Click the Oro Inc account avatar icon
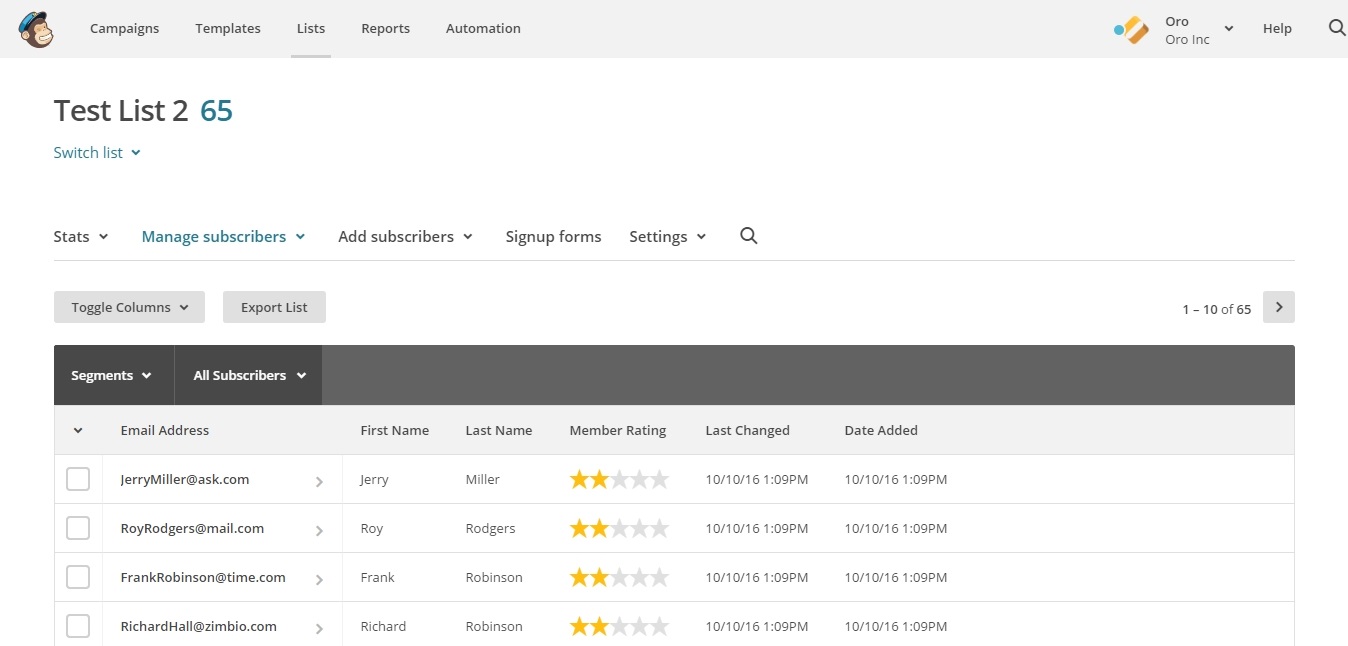1348x646 pixels. [x=1131, y=29]
